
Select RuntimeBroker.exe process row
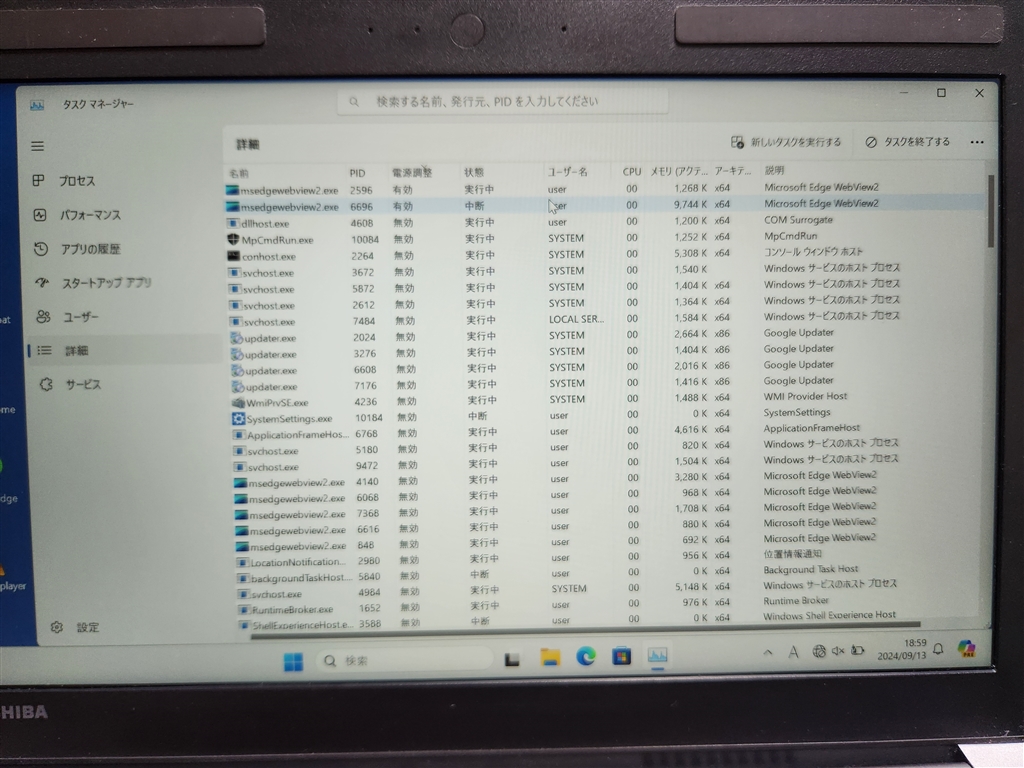point(604,607)
